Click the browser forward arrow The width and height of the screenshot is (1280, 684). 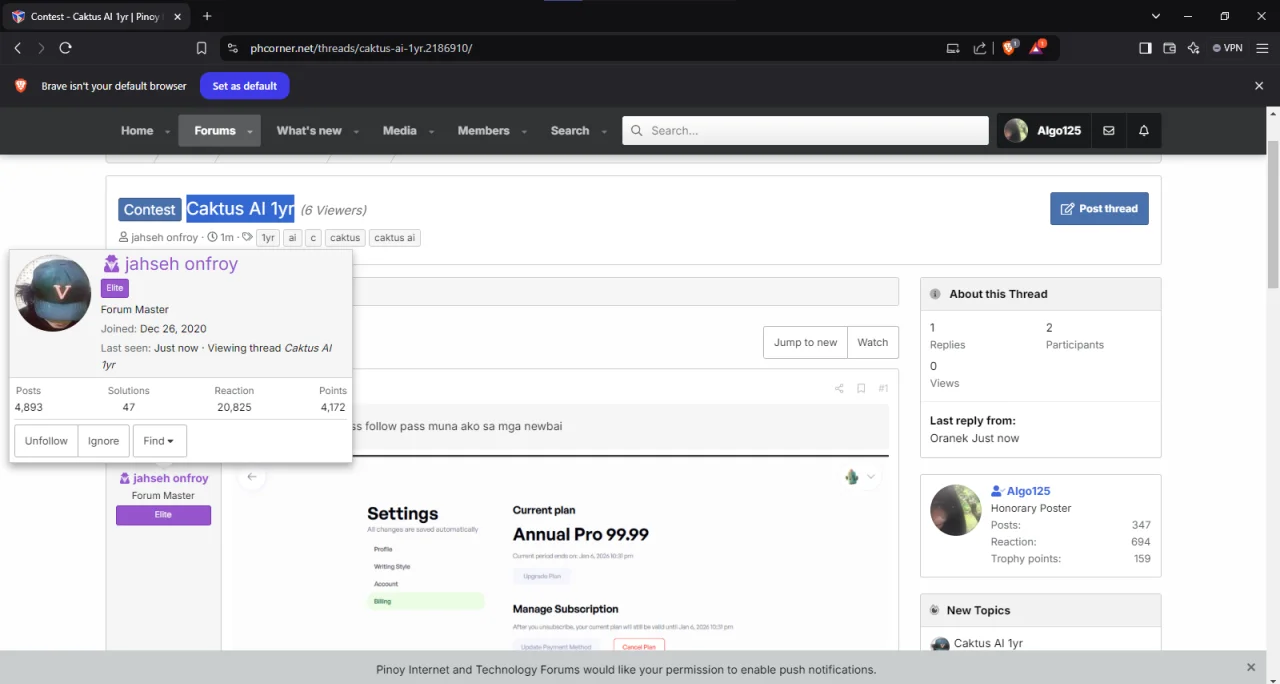point(41,48)
